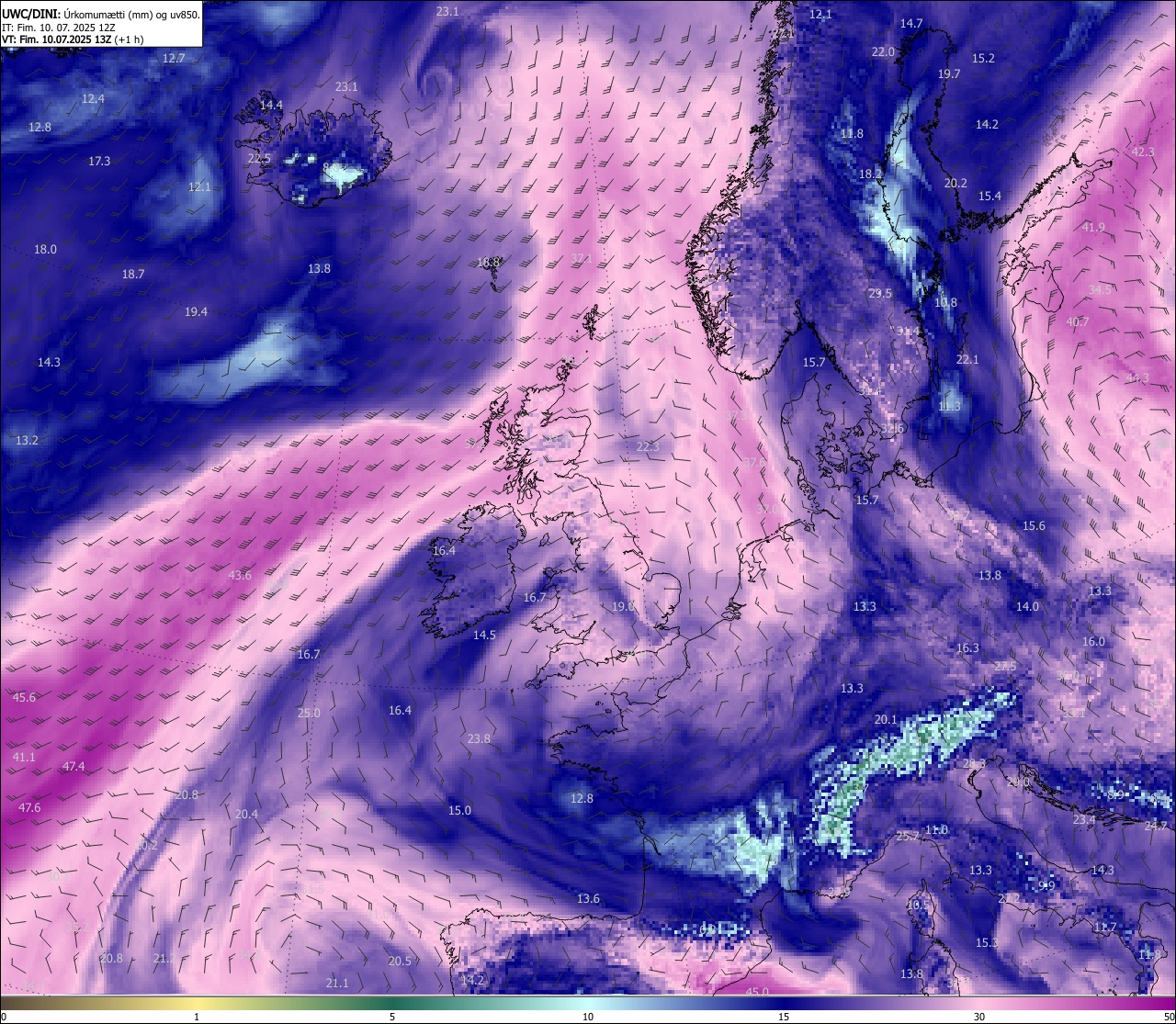Select the 13.2 value at left edge
Viewport: 1176px width, 1024px height.
(27, 440)
